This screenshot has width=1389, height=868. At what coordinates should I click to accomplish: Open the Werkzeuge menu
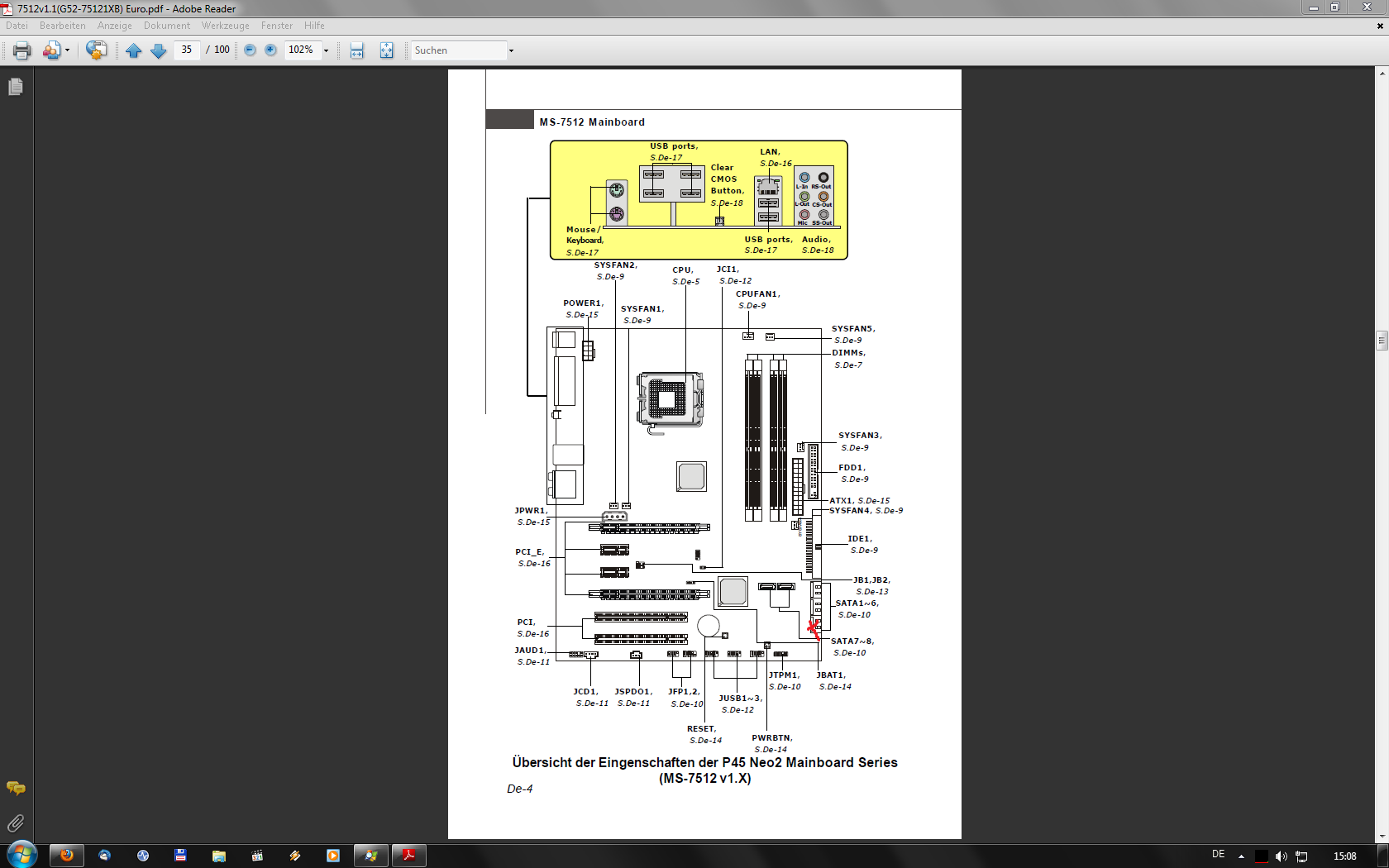(x=226, y=26)
